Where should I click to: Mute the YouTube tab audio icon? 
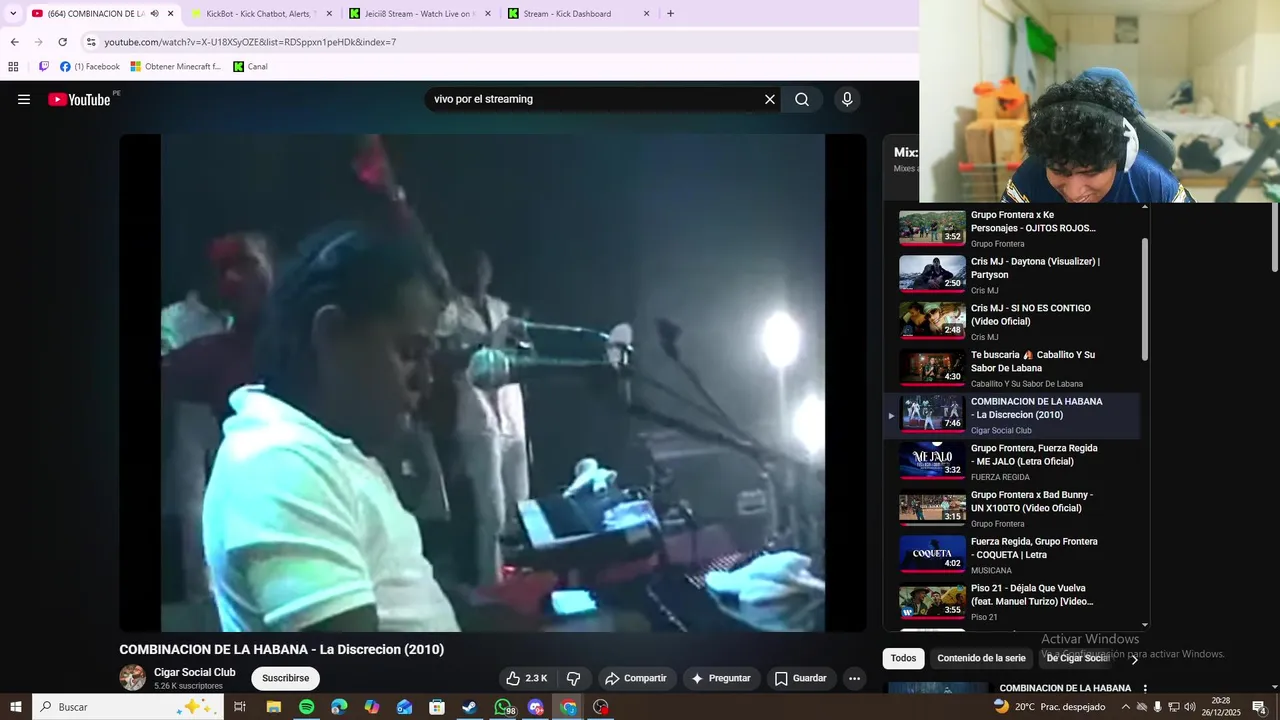point(154,14)
